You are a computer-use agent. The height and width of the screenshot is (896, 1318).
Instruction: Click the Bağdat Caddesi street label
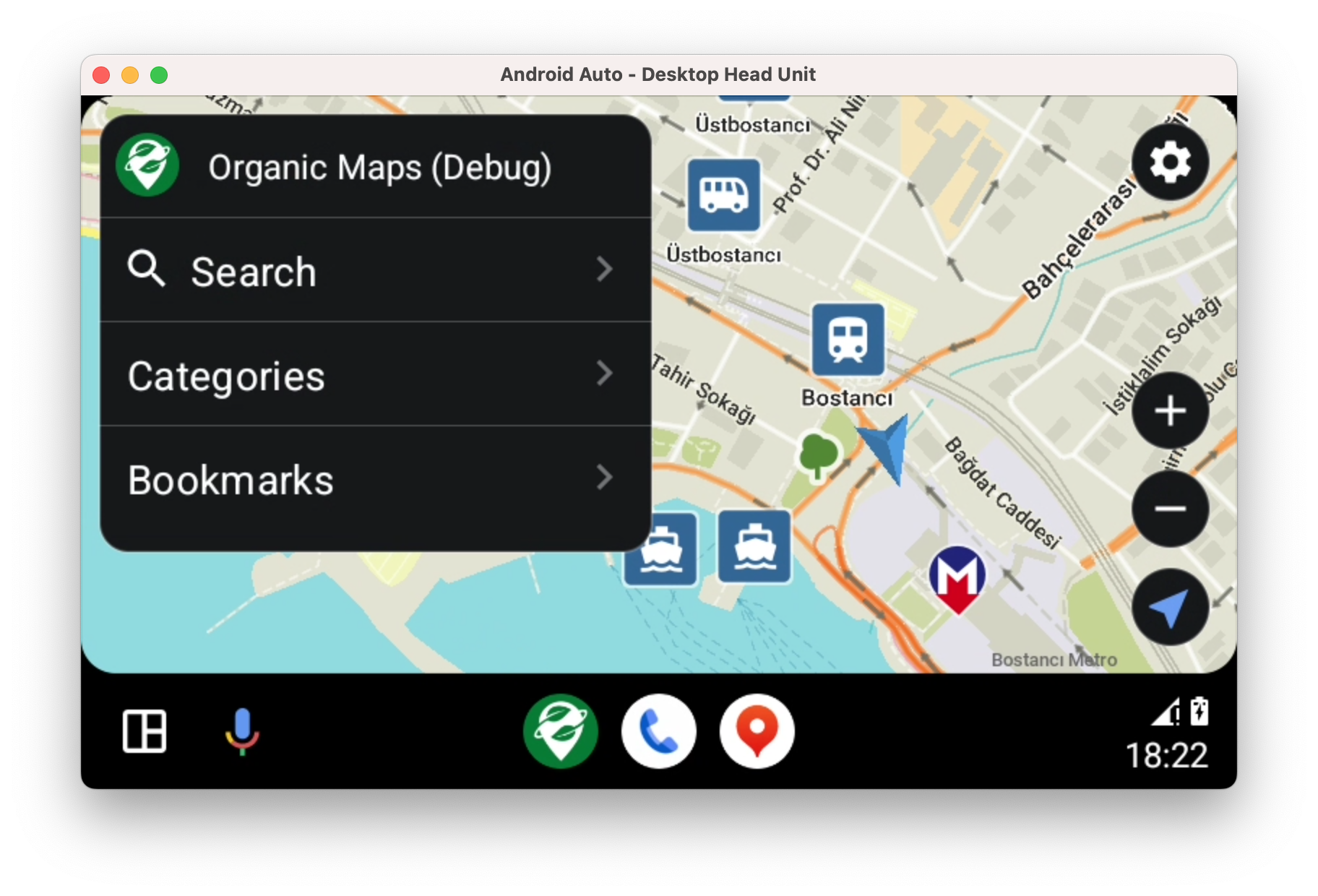tap(1003, 493)
